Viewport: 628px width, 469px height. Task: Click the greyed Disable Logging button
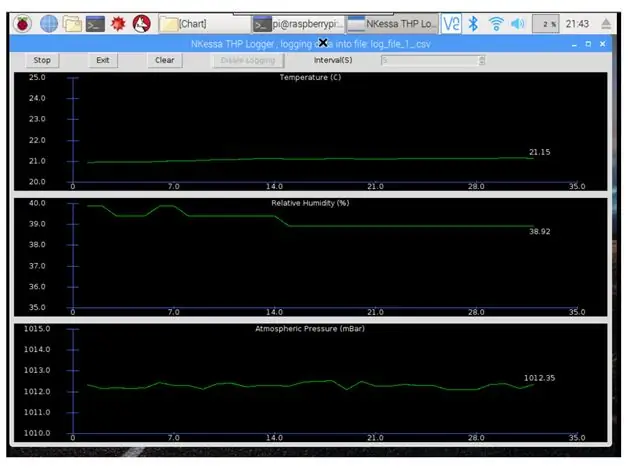click(x=248, y=60)
